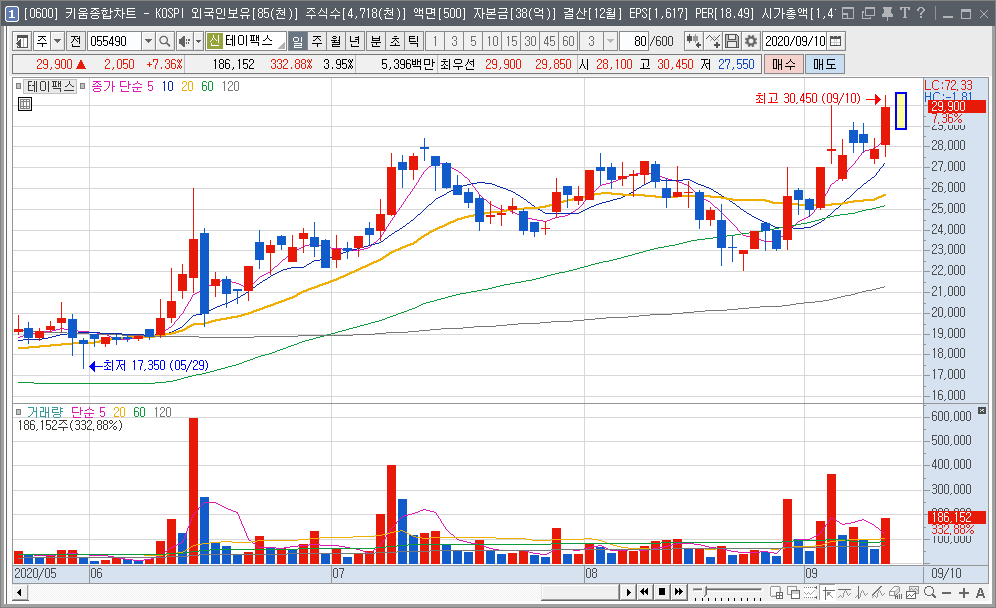Screen dimensions: 996x608
Task: Click the date field 2020/09/10
Action: tap(795, 41)
